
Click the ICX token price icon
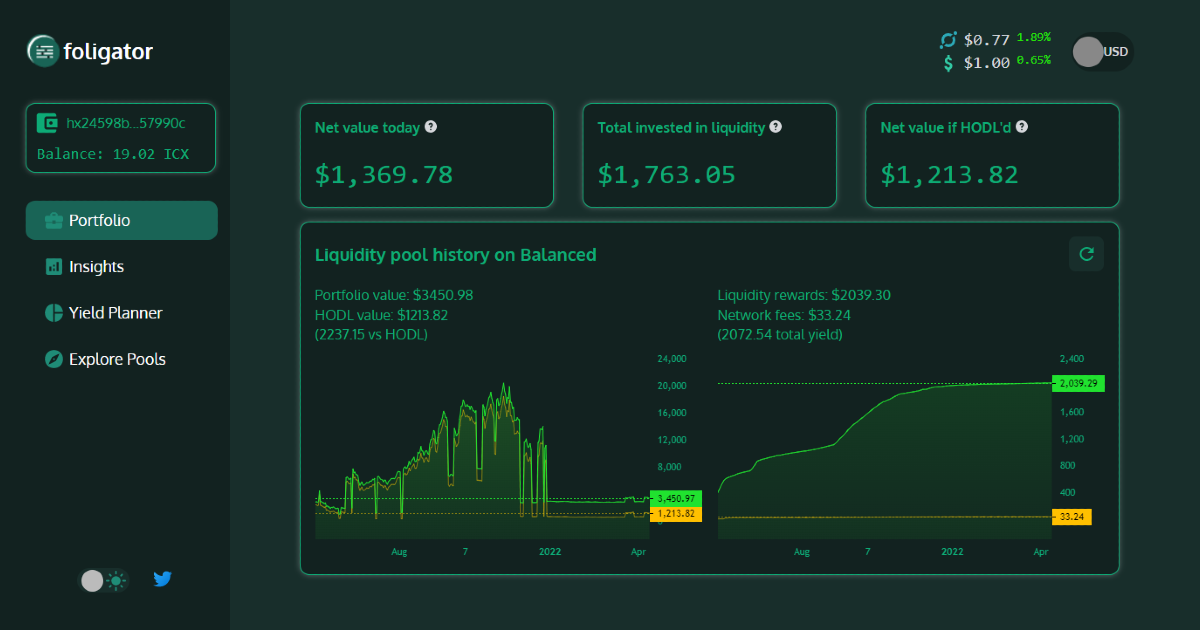click(x=948, y=40)
